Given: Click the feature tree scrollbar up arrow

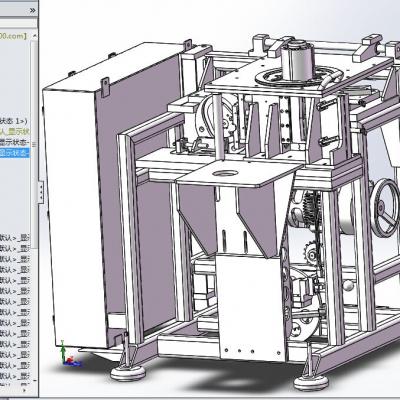Looking at the screenshot, I should 35,36.
